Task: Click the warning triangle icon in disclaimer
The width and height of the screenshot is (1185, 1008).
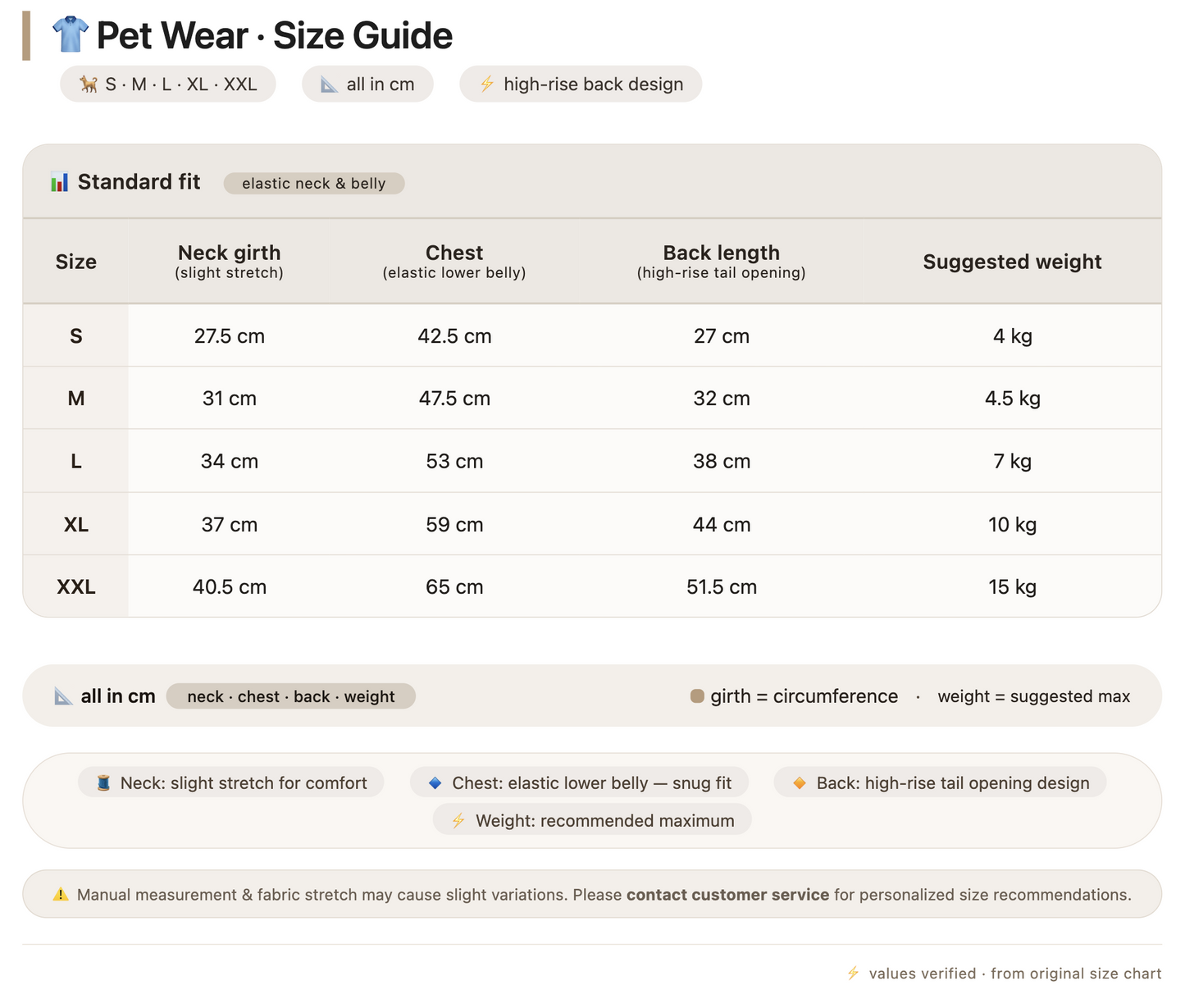Action: (61, 895)
